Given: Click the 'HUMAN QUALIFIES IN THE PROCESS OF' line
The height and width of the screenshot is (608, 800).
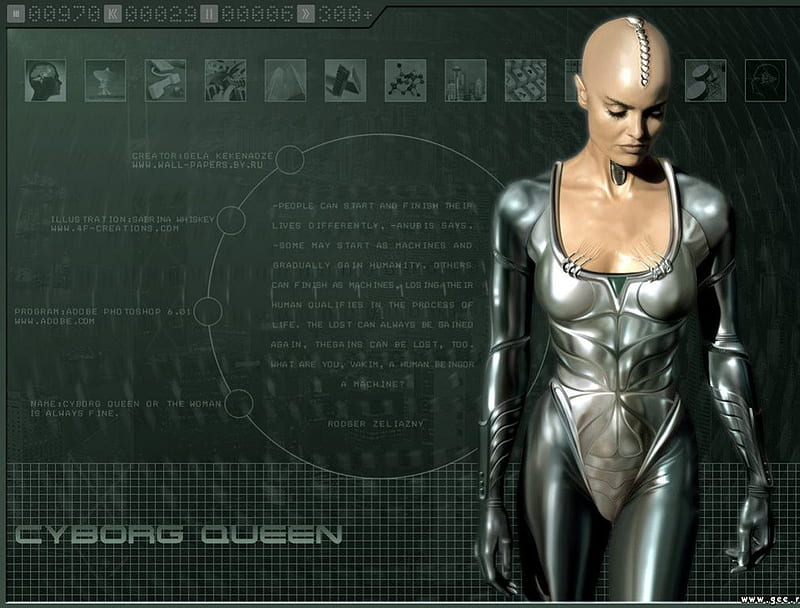Looking at the screenshot, I should 372,305.
